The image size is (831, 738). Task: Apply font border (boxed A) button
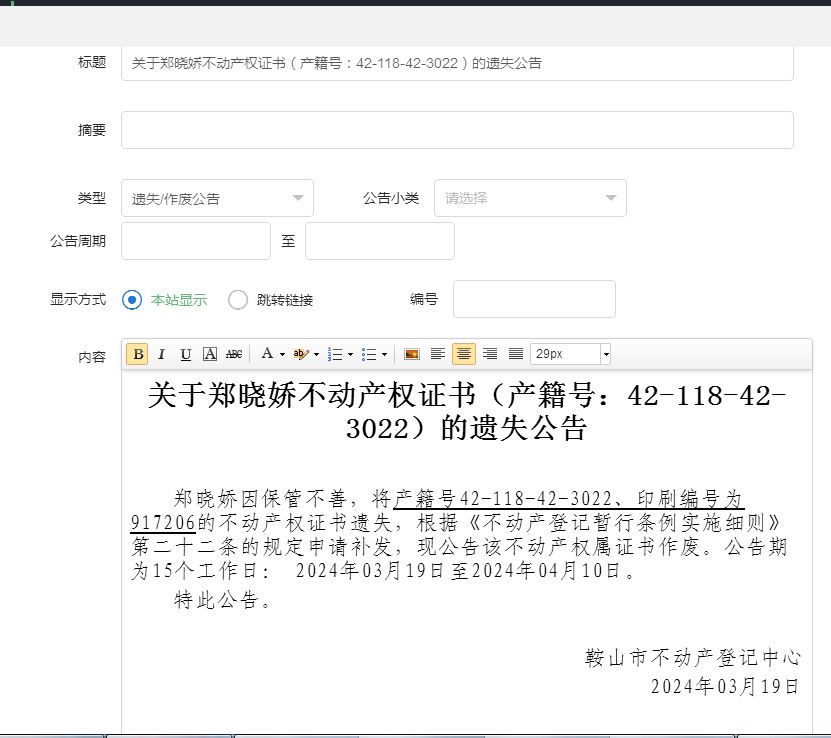(210, 354)
